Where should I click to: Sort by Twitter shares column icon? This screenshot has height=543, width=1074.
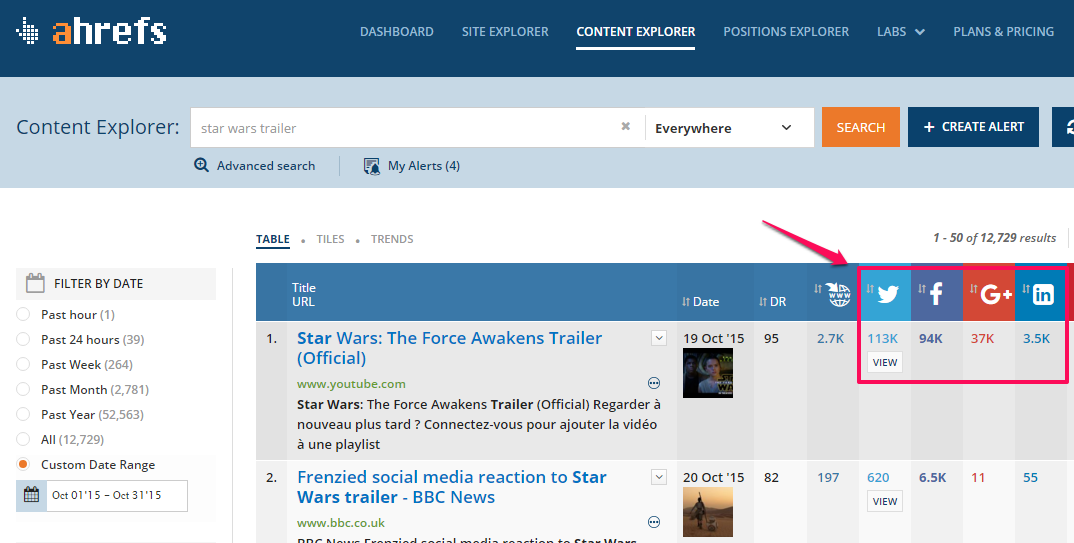point(888,294)
